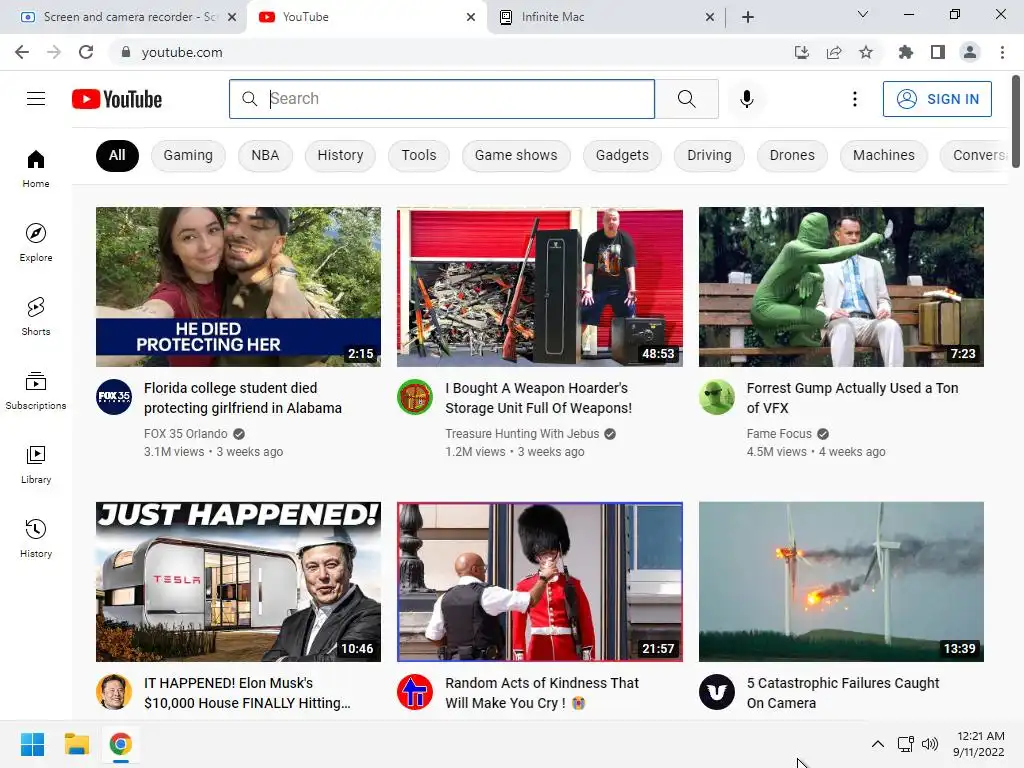This screenshot has width=1024, height=768.
Task: Share this page from the address bar
Action: pyautogui.click(x=833, y=52)
